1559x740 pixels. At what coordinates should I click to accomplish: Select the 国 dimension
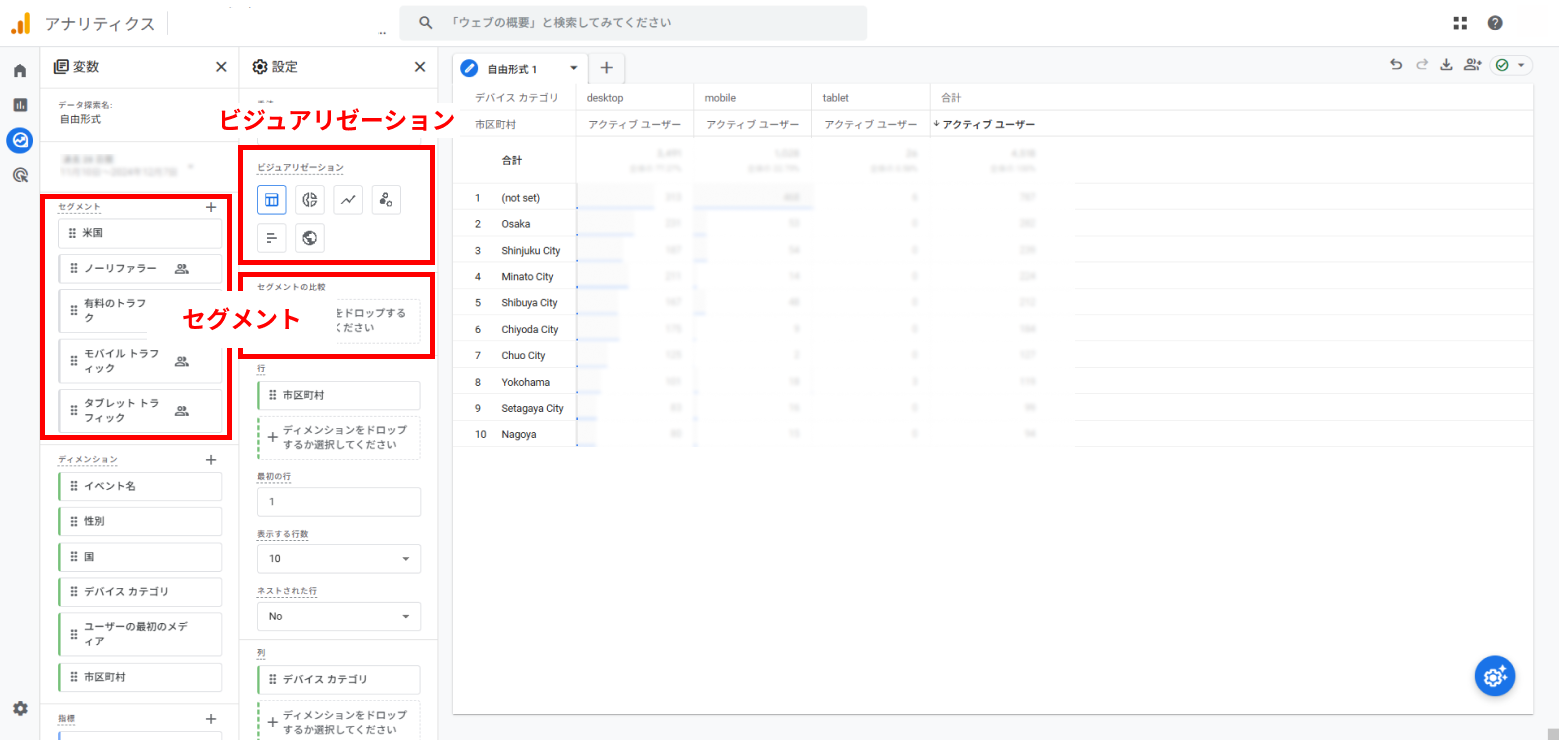140,556
